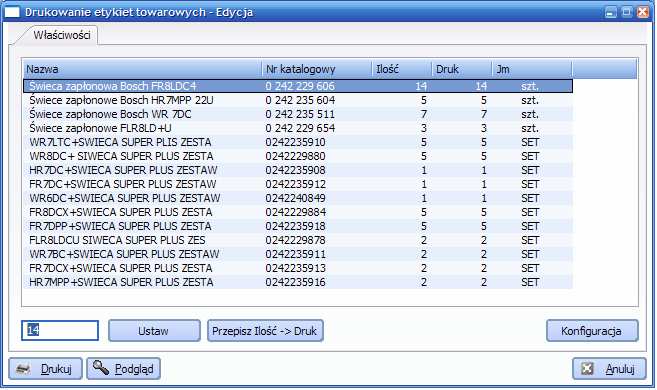Sort by the Ilość column header
Screen dimensions: 657x390
402,69
